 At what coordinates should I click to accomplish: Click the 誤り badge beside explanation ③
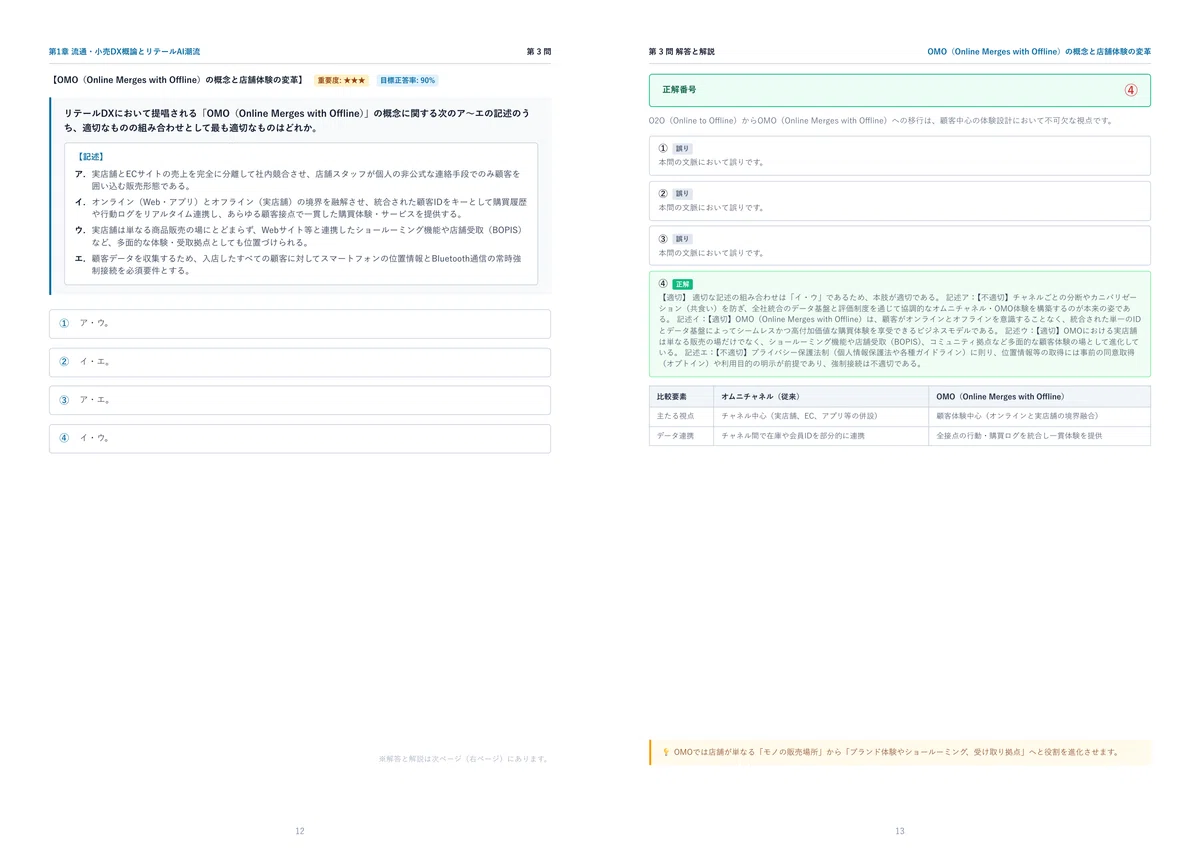click(682, 239)
